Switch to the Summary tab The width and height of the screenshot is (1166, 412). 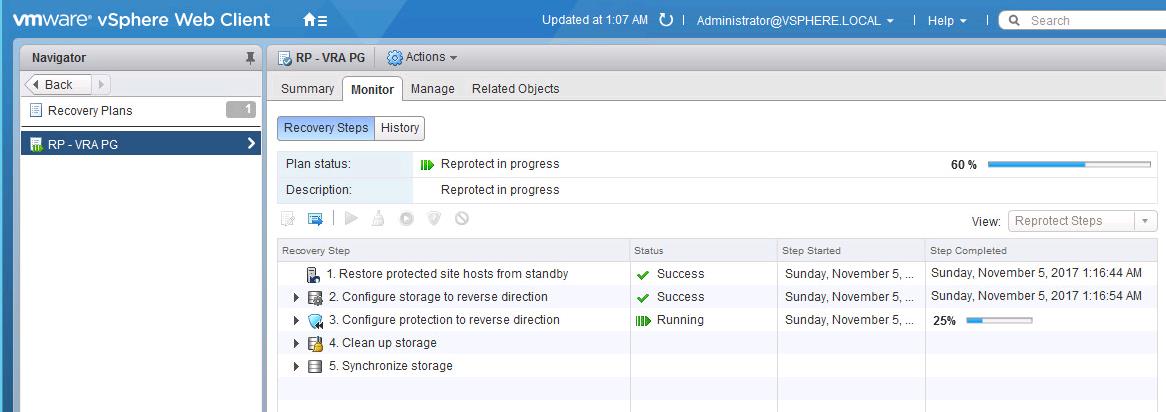[x=307, y=88]
